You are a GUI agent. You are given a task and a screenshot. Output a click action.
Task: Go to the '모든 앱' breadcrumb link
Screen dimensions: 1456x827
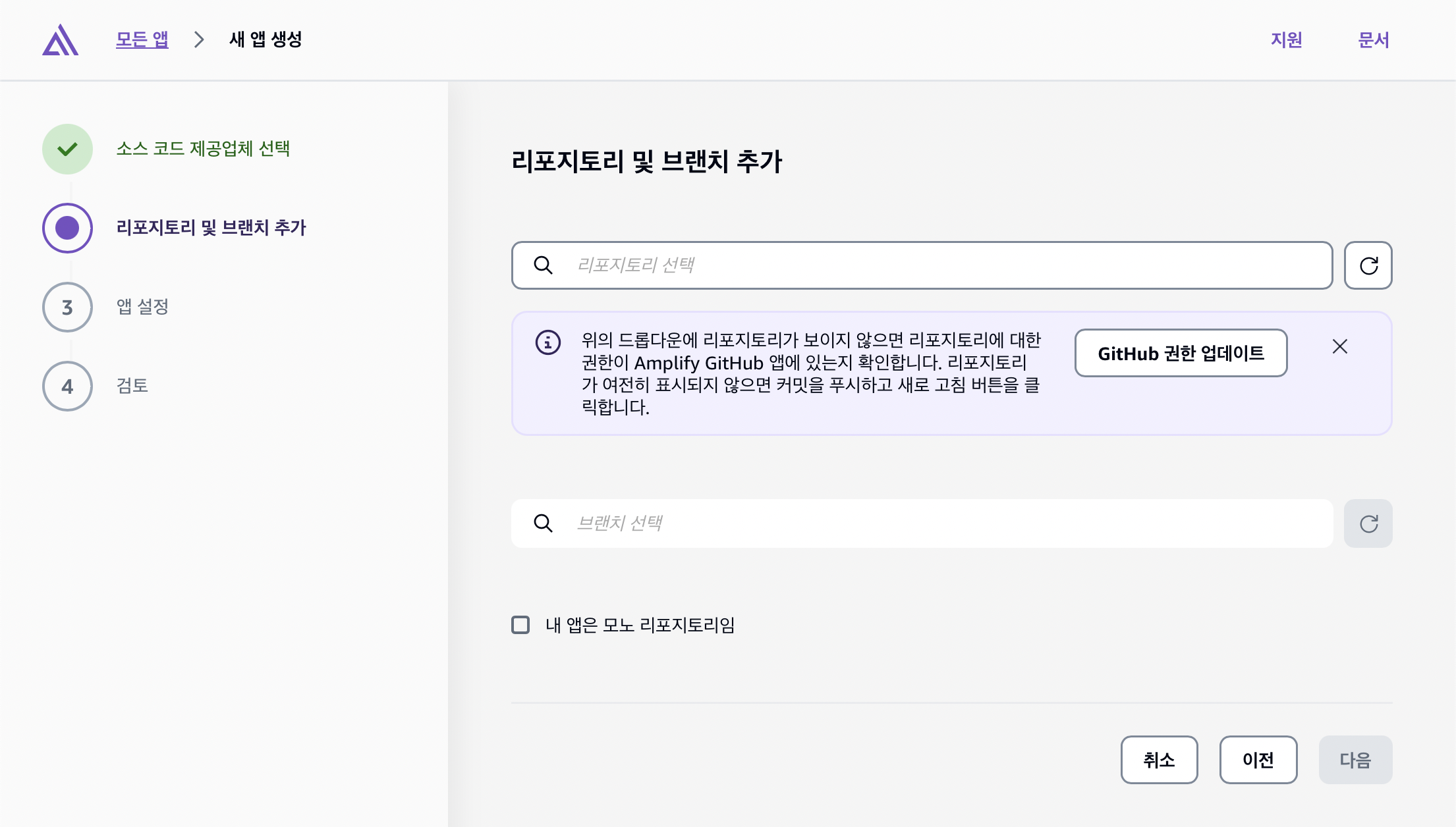pyautogui.click(x=142, y=40)
